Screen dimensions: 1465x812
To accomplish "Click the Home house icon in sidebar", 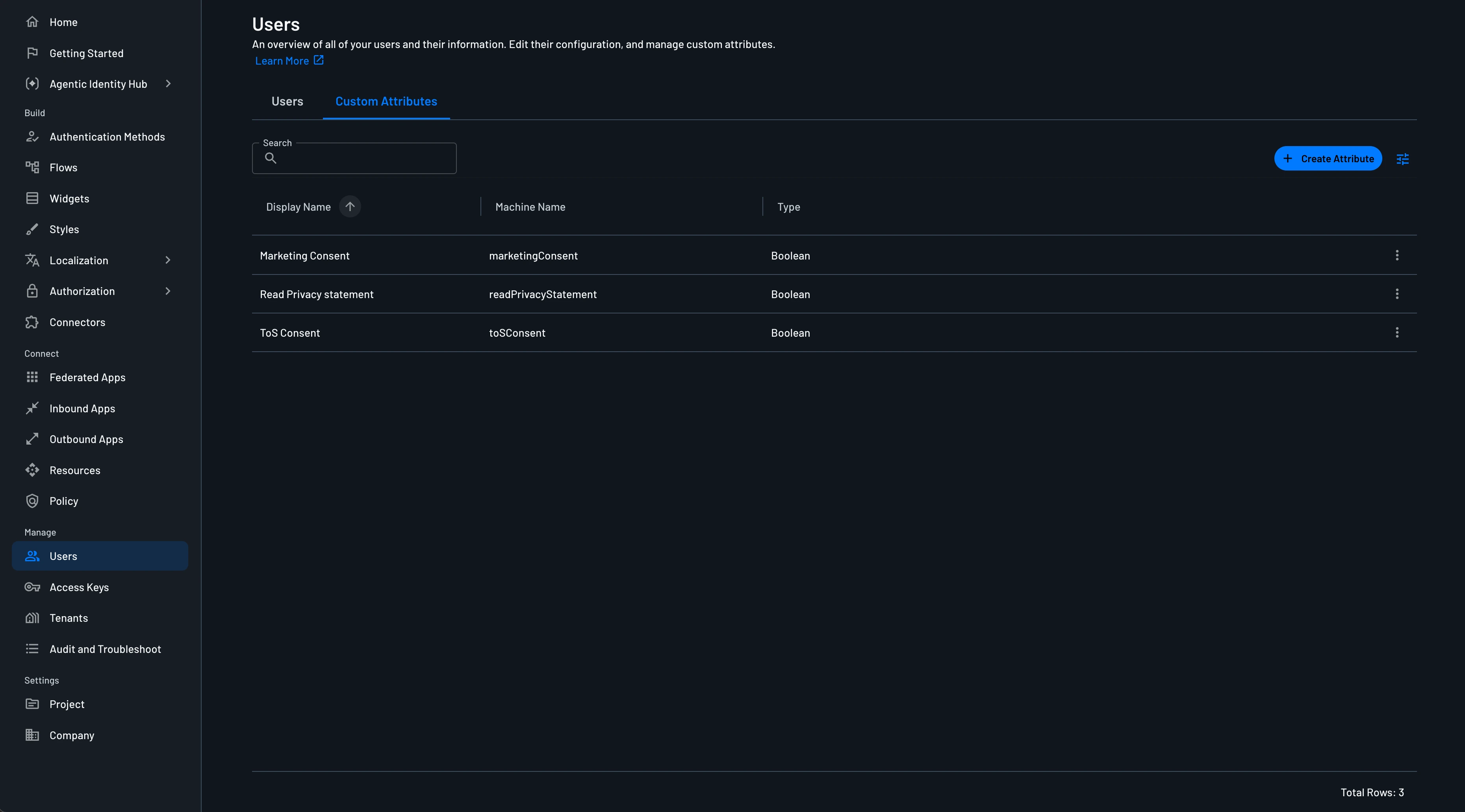I will click(32, 22).
